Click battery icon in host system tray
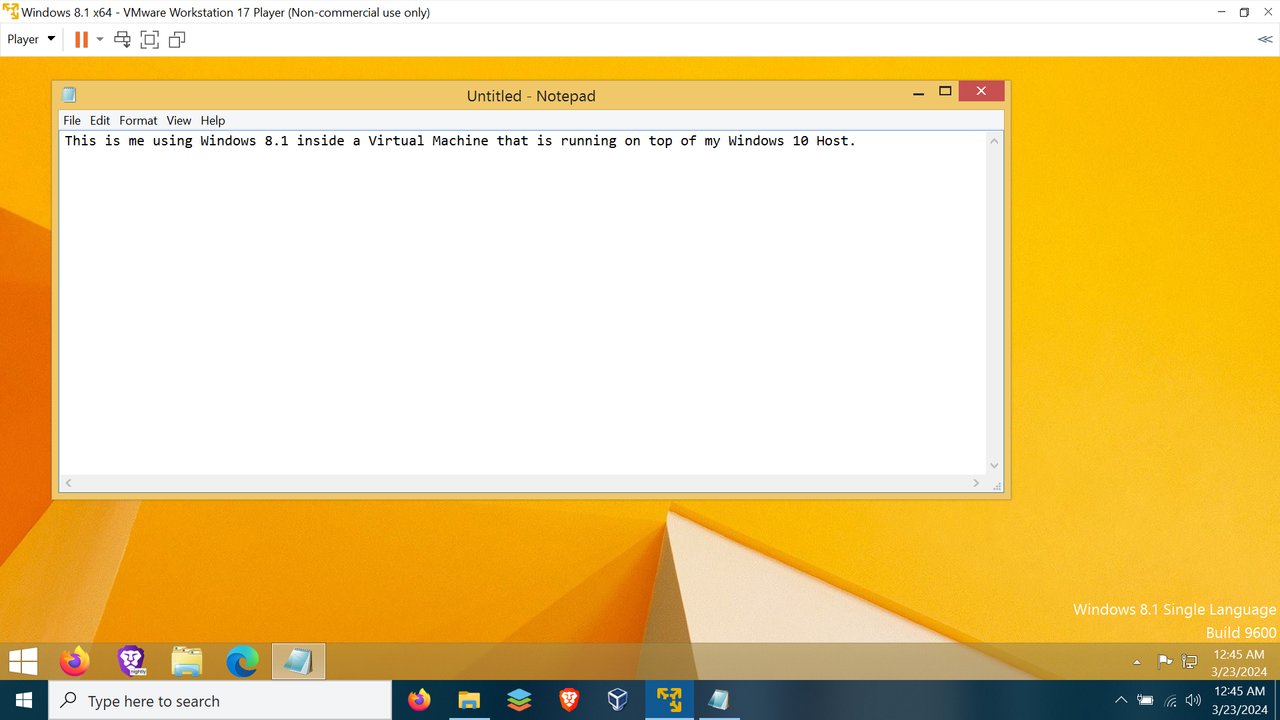Viewport: 1280px width, 720px height. point(1146,700)
